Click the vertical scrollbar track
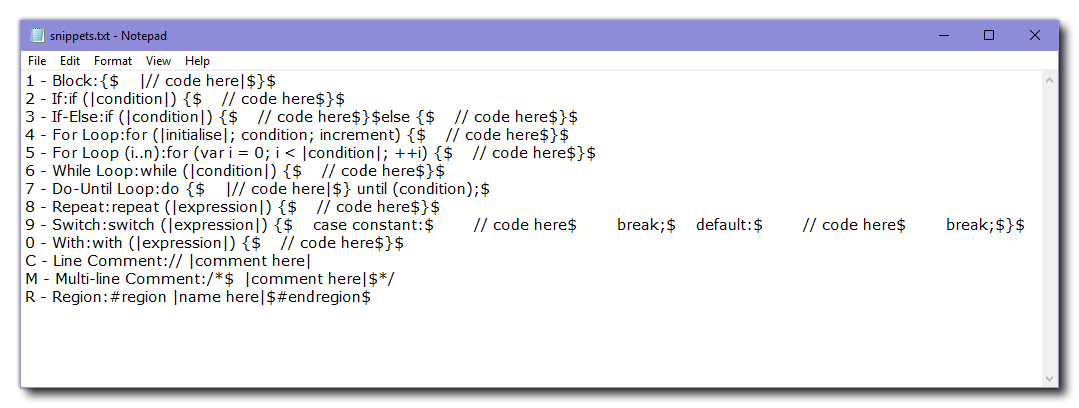 [1050, 230]
